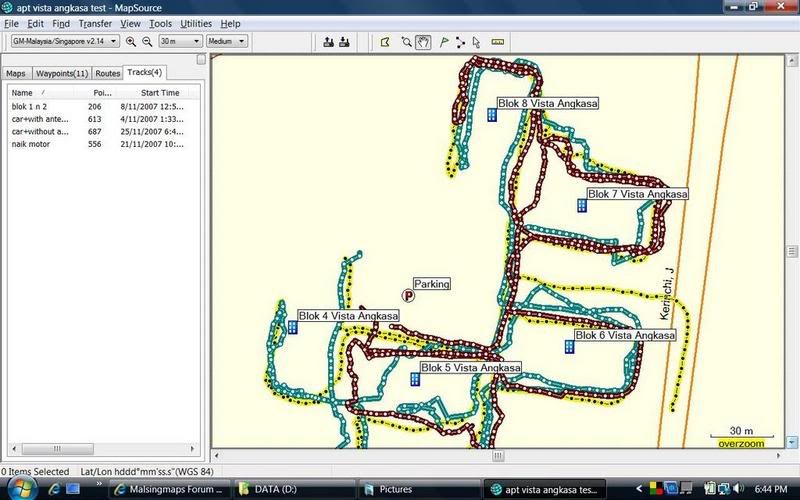The image size is (800, 500).
Task: Click Receive From Device toolbar icon
Action: click(x=344, y=42)
